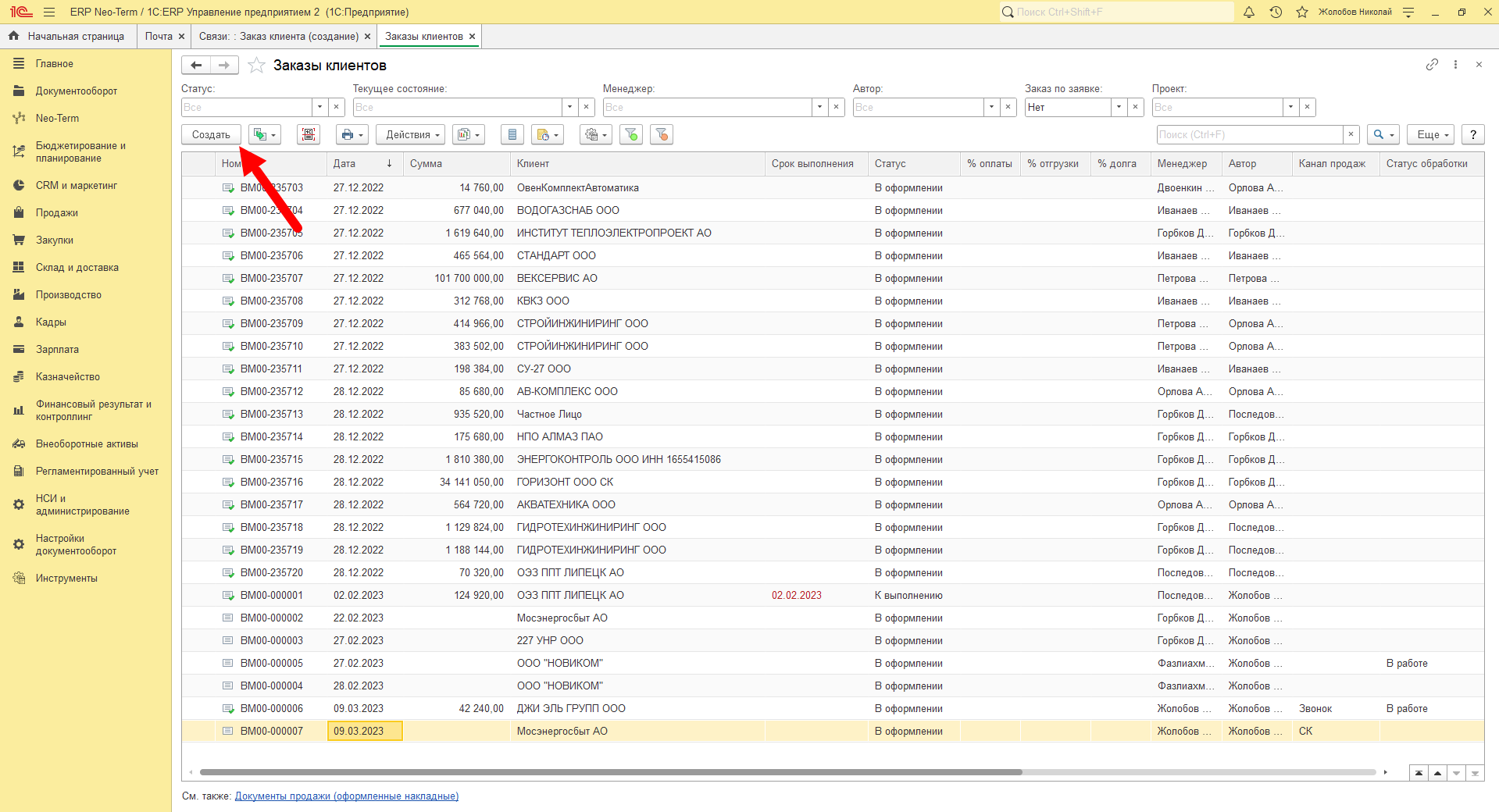1499x812 pixels.
Task: Open the reports icon dropdown
Action: point(469,134)
